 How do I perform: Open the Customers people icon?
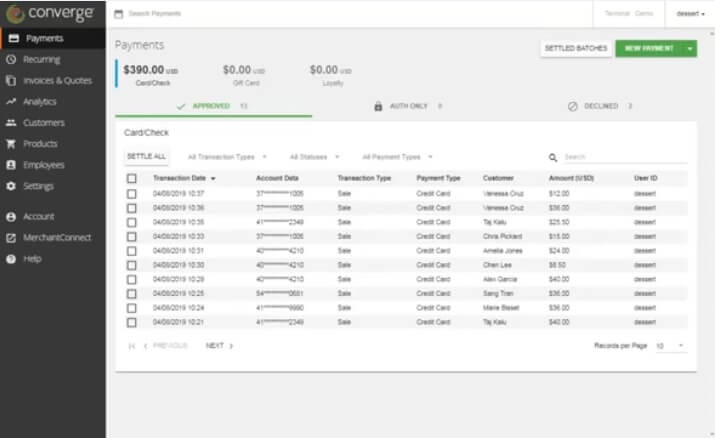coord(11,123)
